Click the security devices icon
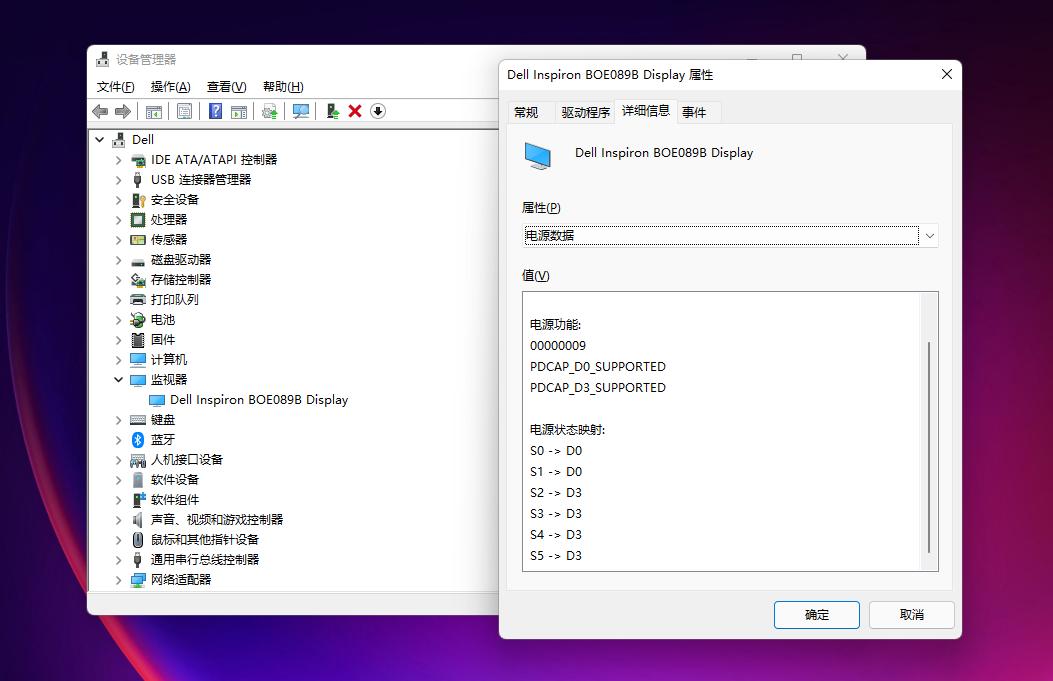 tap(138, 200)
